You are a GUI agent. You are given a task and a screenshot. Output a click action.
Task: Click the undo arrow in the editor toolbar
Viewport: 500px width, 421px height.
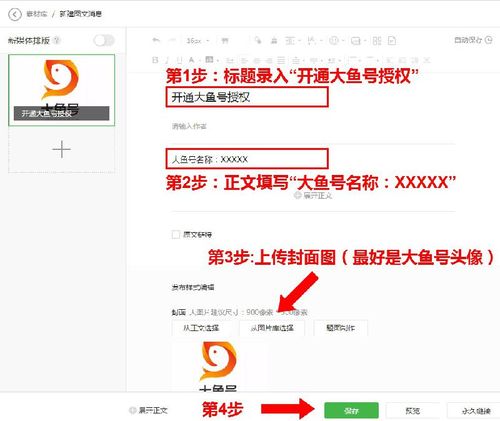click(x=156, y=41)
